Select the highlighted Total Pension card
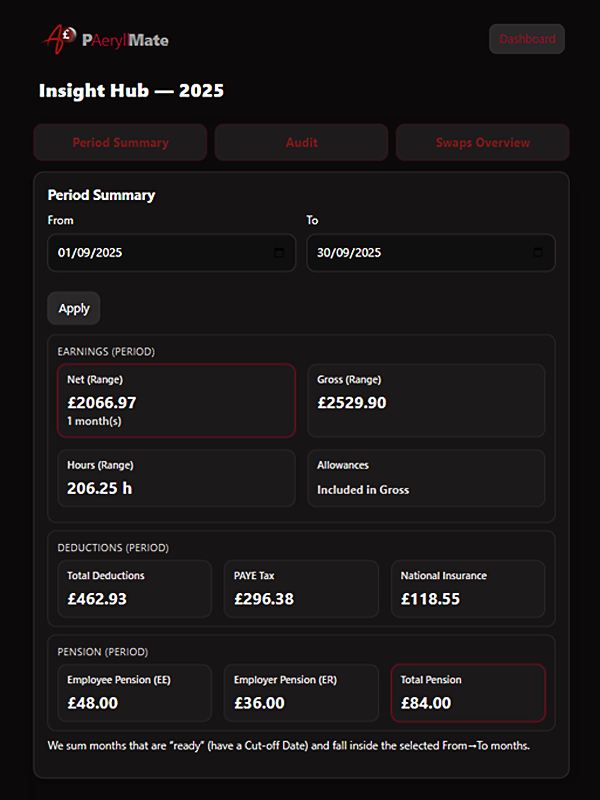This screenshot has height=800, width=600. (468, 693)
